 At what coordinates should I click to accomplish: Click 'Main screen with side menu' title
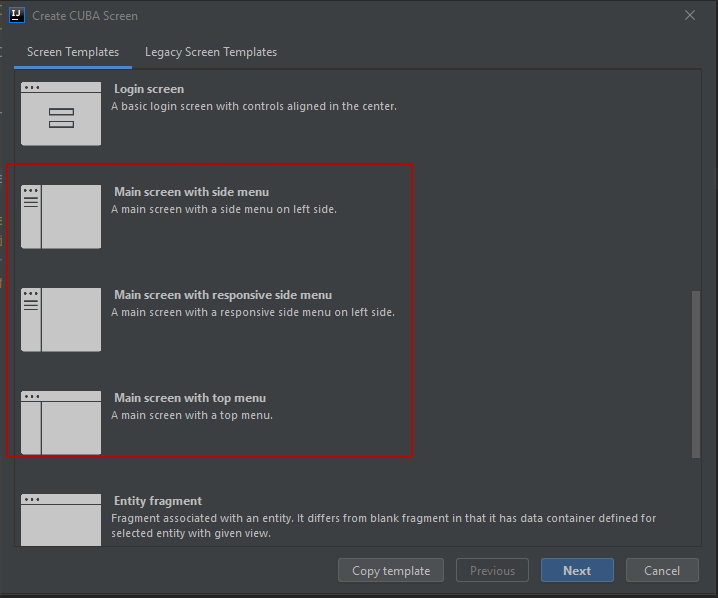pyautogui.click(x=191, y=192)
